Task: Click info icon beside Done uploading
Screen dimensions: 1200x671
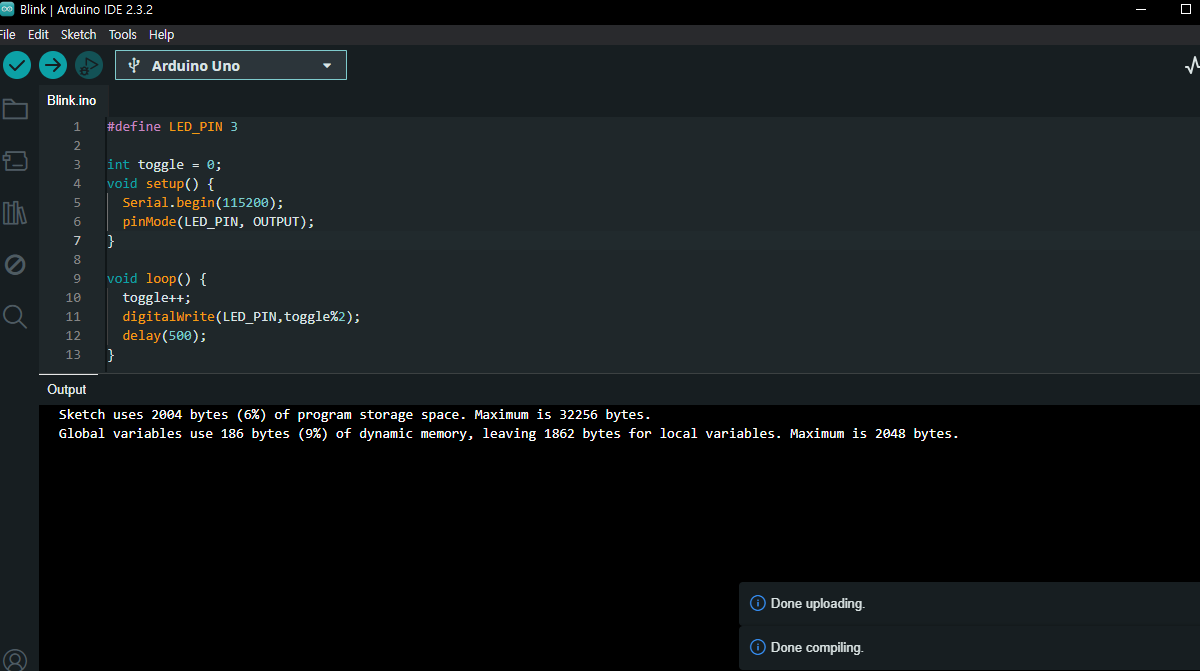Action: point(757,604)
